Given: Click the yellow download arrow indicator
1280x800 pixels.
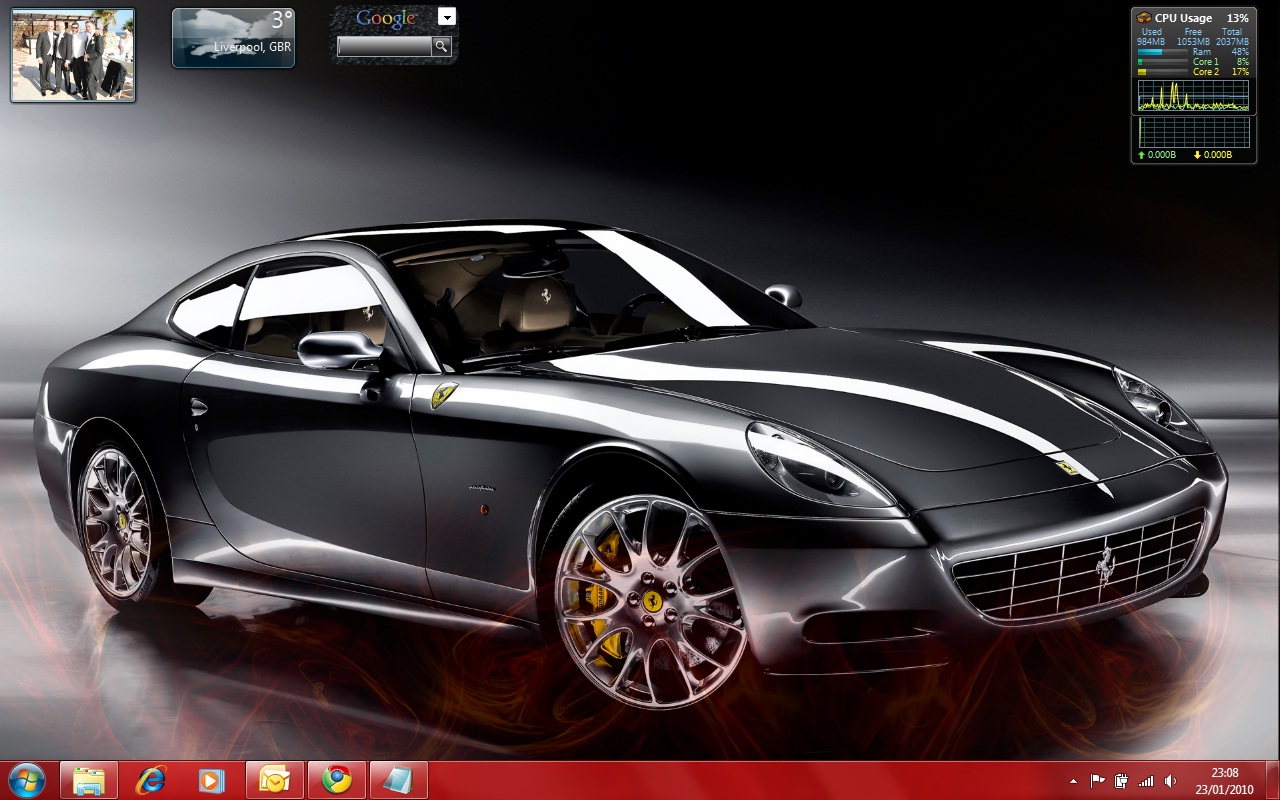Looking at the screenshot, I should (x=1197, y=155).
